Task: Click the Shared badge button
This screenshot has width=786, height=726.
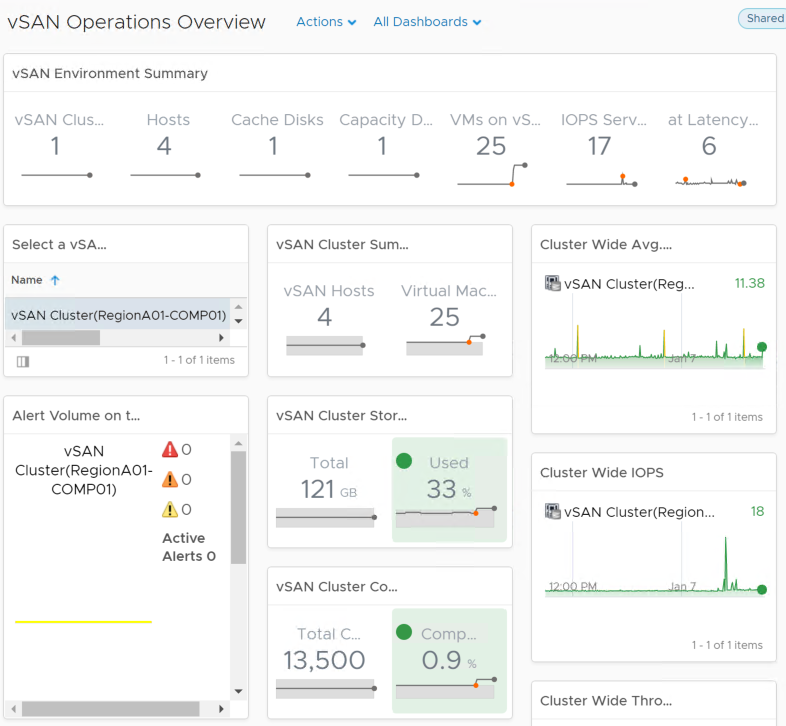Action: coord(763,19)
